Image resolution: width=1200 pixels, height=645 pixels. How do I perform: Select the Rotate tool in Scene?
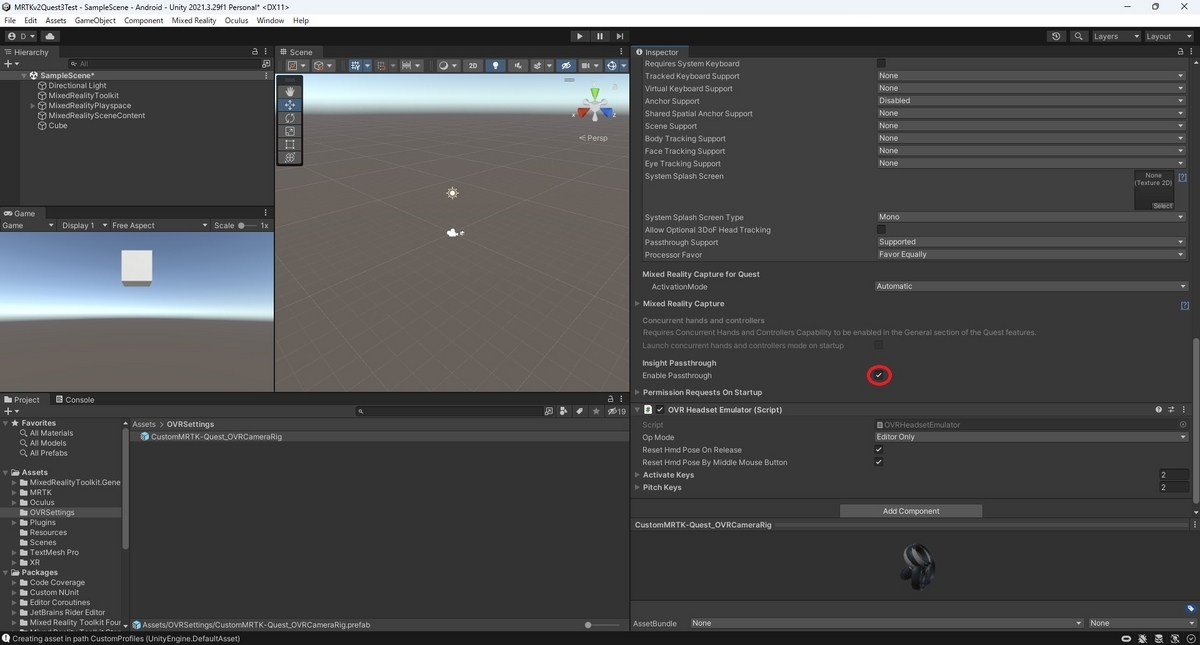pos(290,118)
